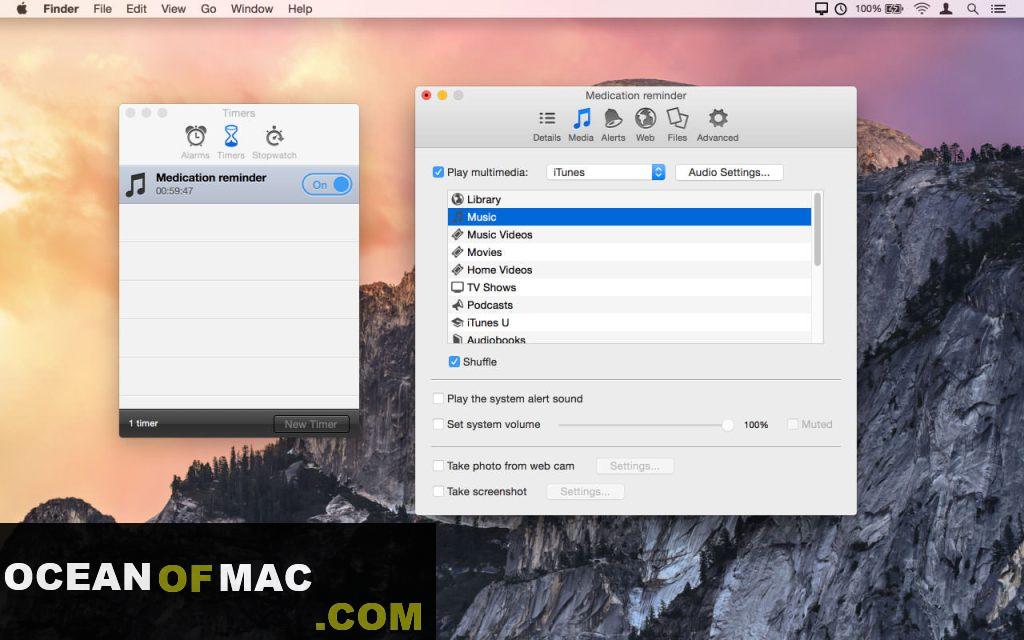This screenshot has width=1024, height=640.
Task: Enable the Take screenshot checkbox
Action: pos(438,491)
